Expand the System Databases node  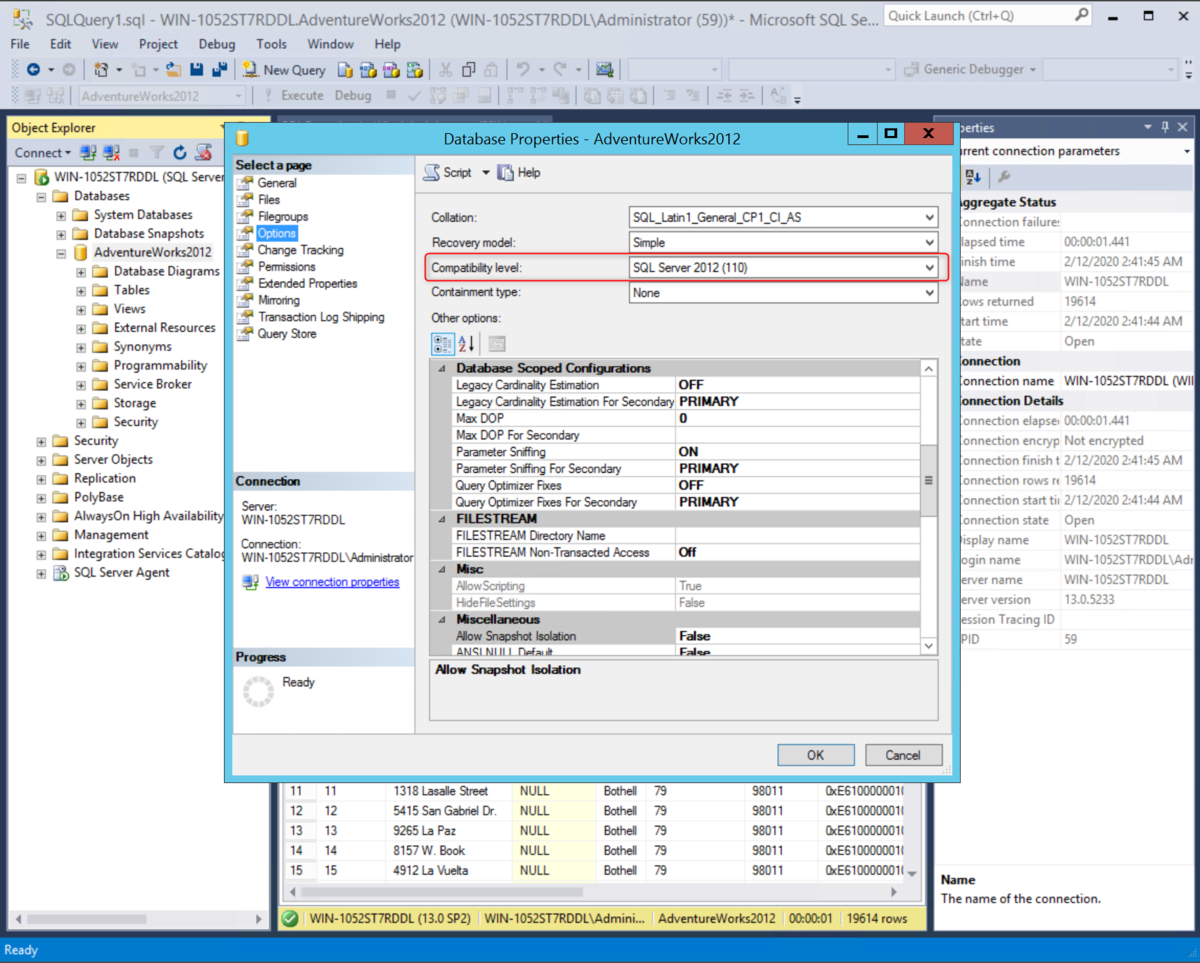(61, 215)
